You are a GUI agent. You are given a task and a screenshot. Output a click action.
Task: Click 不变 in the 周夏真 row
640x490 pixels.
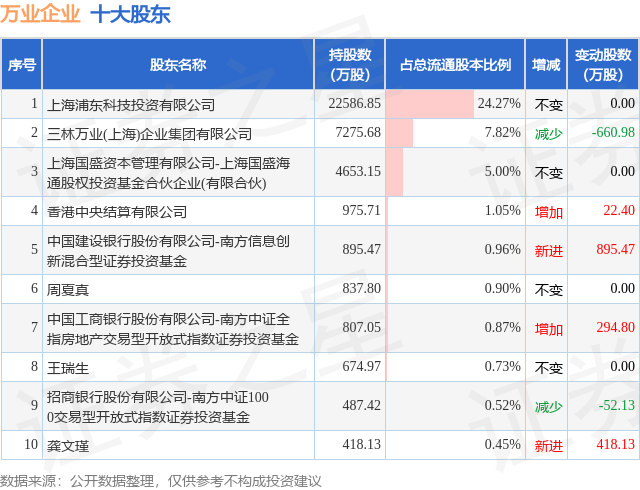tap(549, 290)
